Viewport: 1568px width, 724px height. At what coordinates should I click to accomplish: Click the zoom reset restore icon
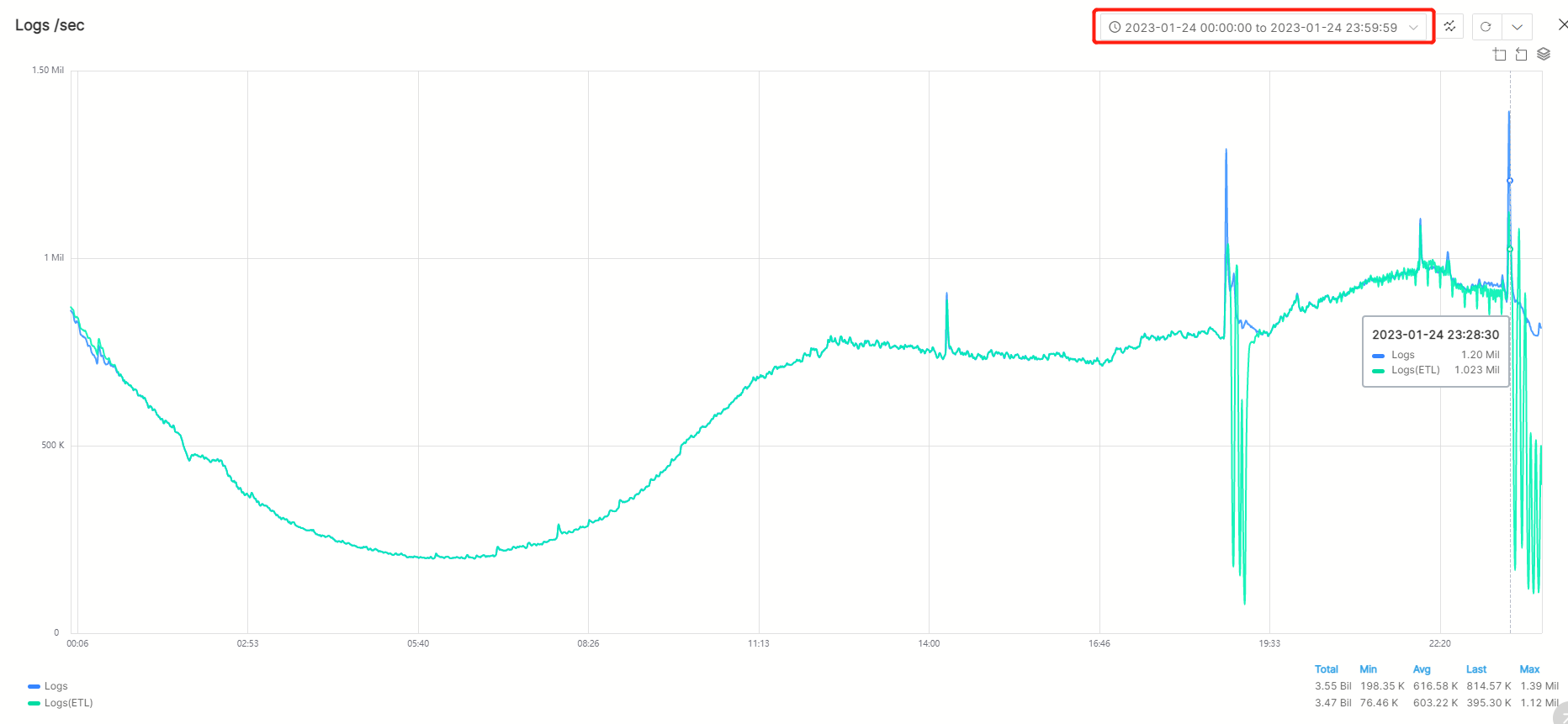tap(1521, 55)
